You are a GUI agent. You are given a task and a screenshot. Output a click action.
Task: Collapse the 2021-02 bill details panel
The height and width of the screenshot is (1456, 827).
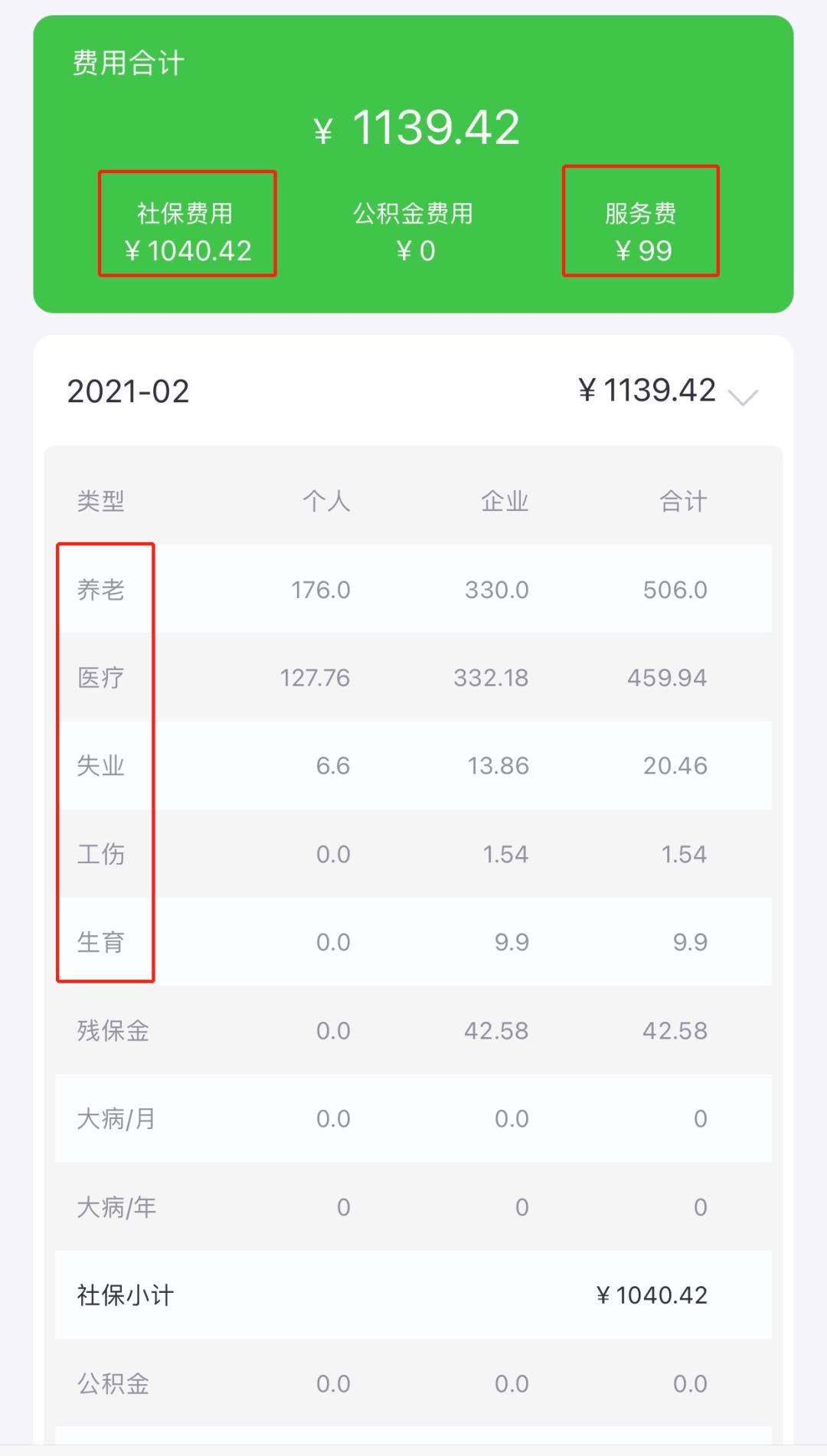pyautogui.click(x=741, y=397)
